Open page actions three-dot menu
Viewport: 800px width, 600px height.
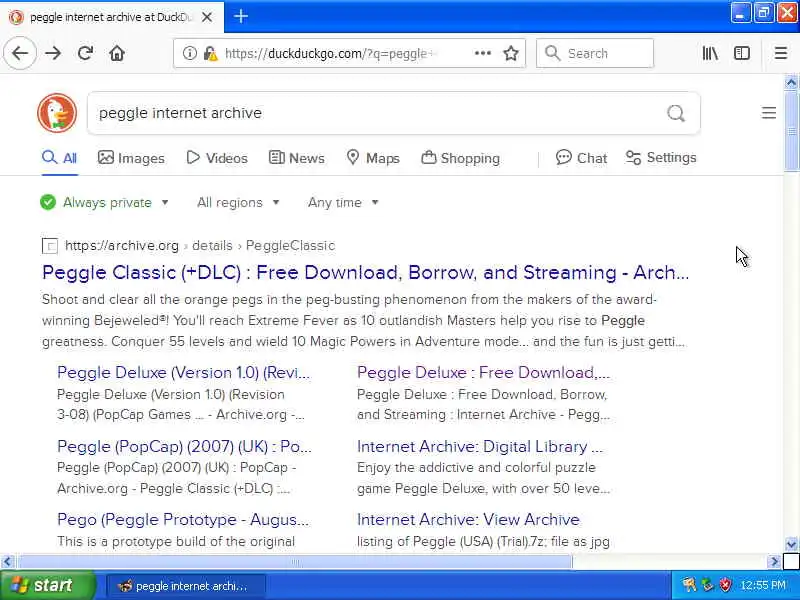pos(483,53)
